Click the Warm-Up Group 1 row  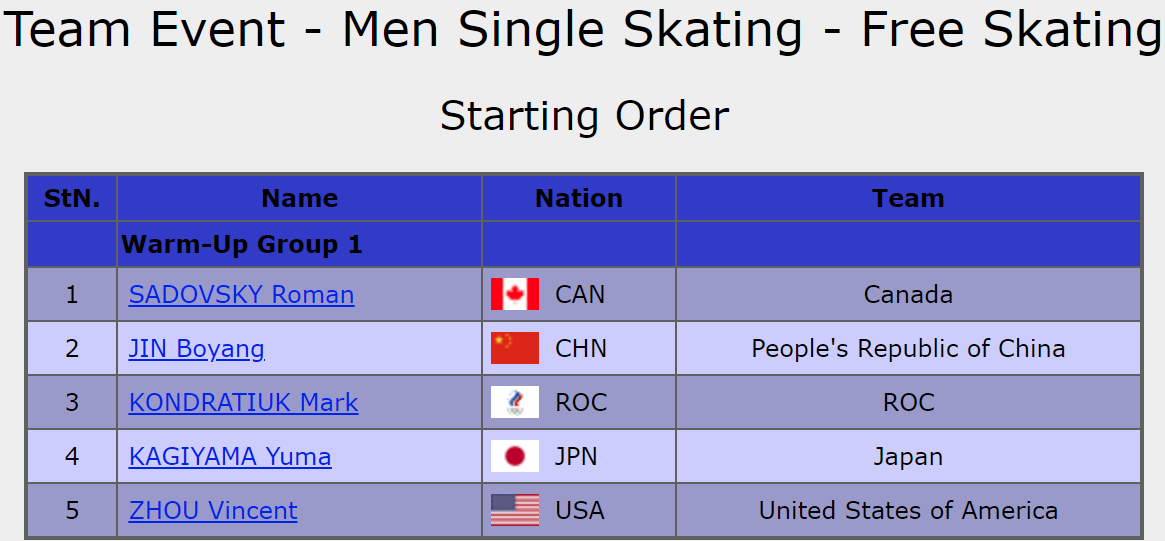pos(242,245)
